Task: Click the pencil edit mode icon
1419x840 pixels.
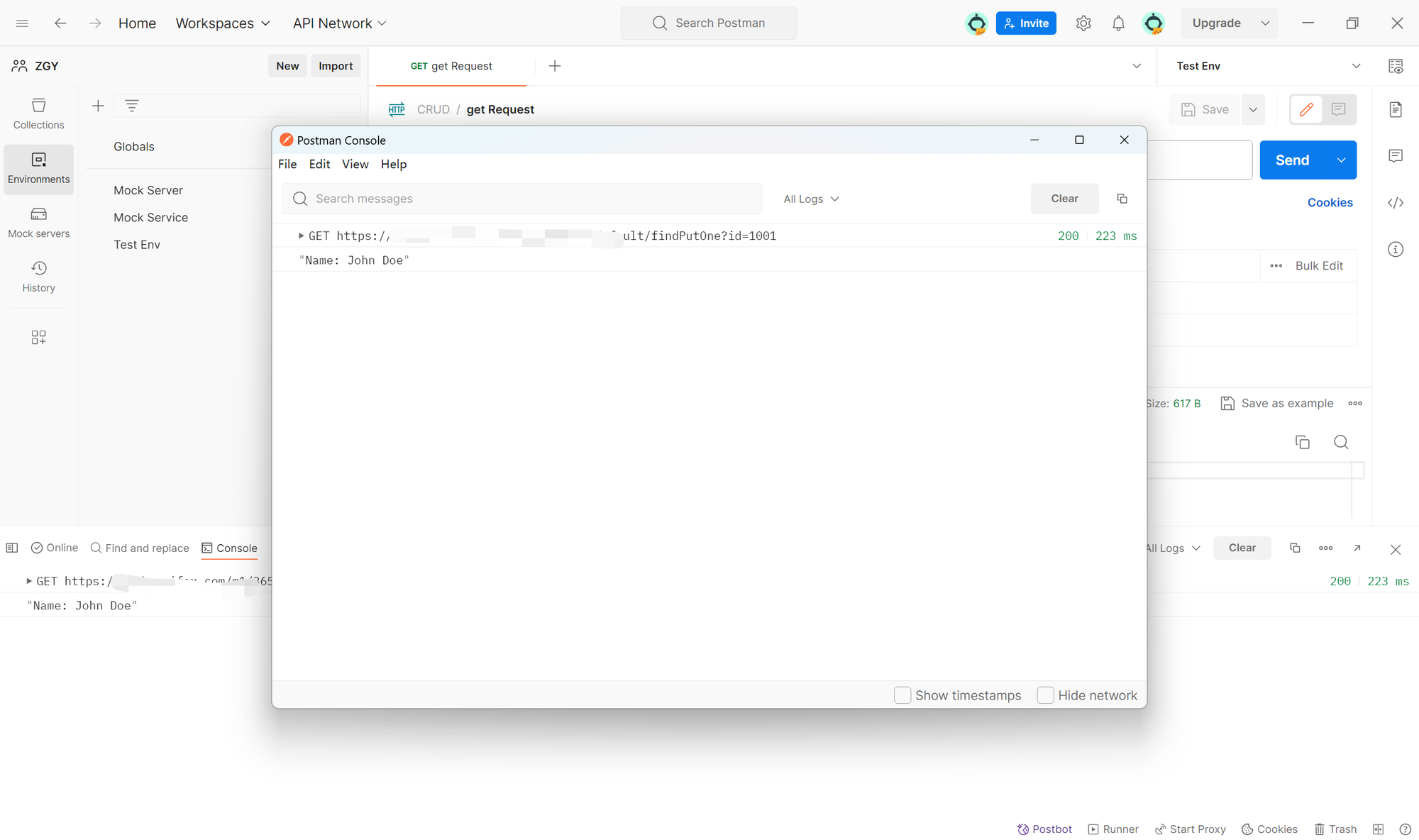Action: (1306, 109)
